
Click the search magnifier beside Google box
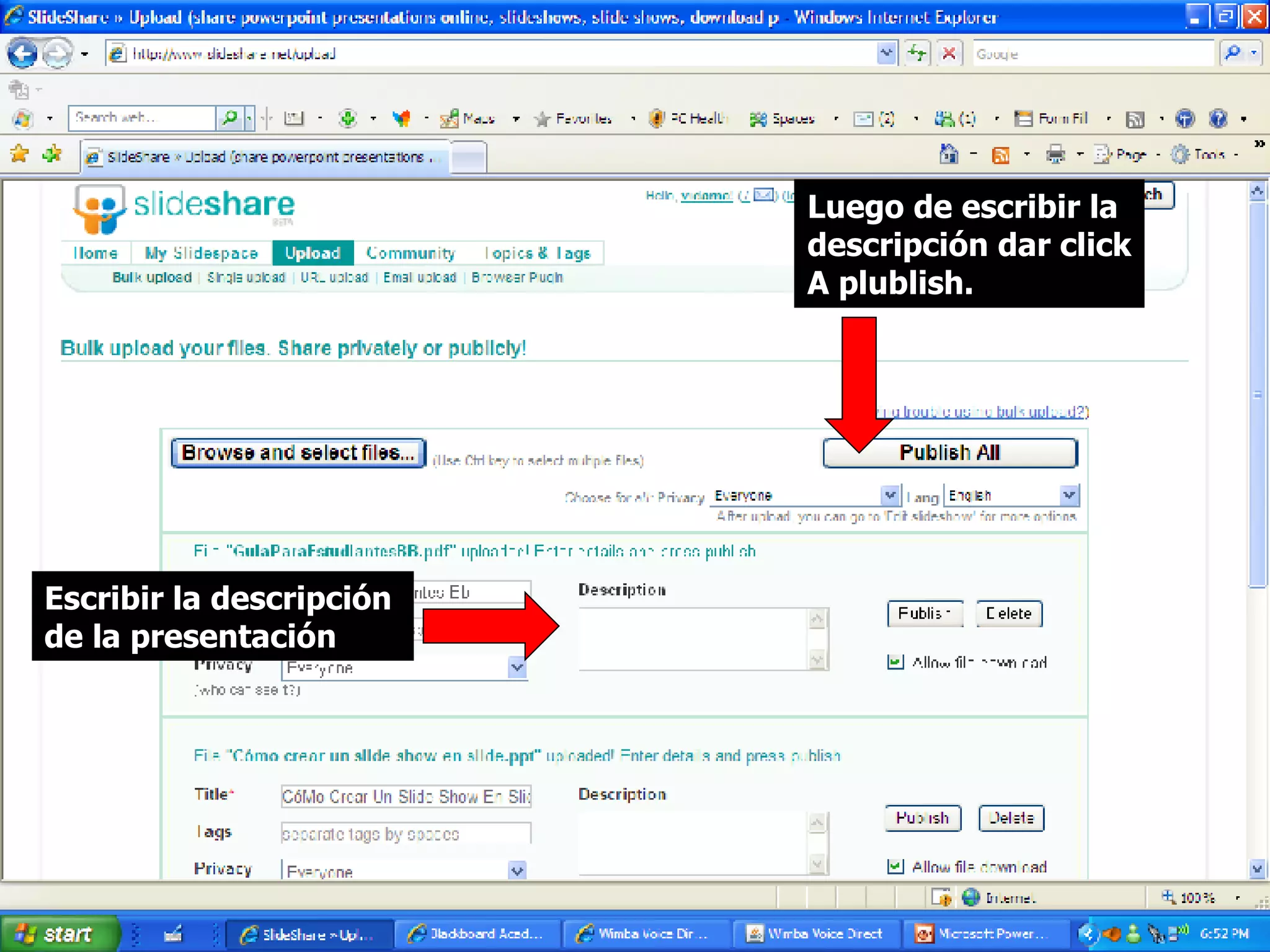(x=1233, y=53)
